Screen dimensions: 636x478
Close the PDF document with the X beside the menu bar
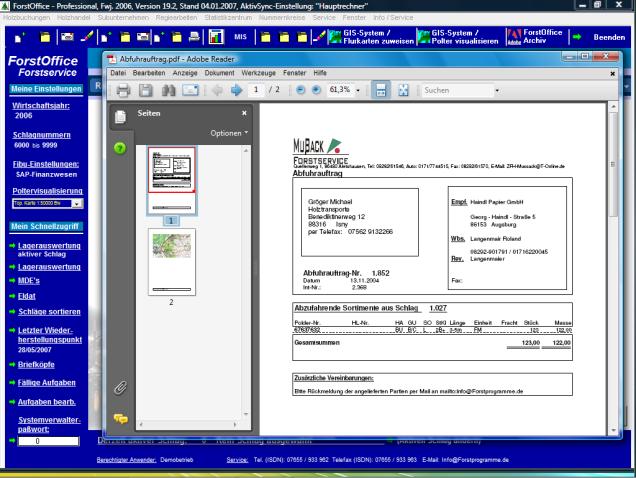pyautogui.click(x=612, y=74)
